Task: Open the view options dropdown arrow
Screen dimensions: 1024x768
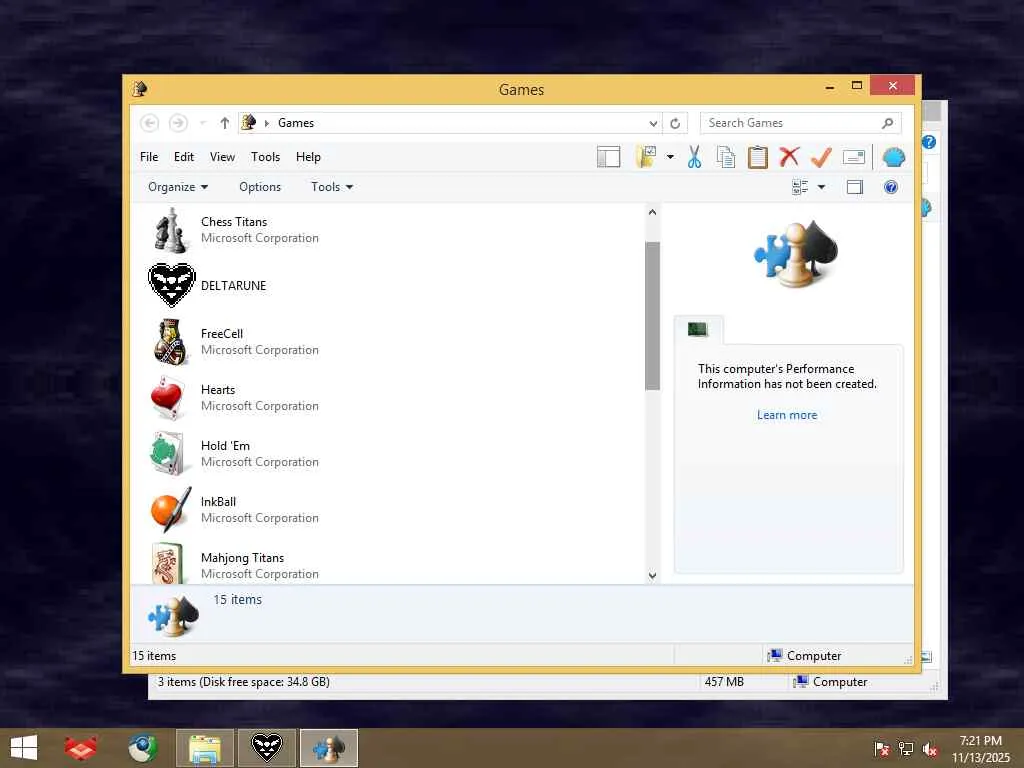Action: 822,187
